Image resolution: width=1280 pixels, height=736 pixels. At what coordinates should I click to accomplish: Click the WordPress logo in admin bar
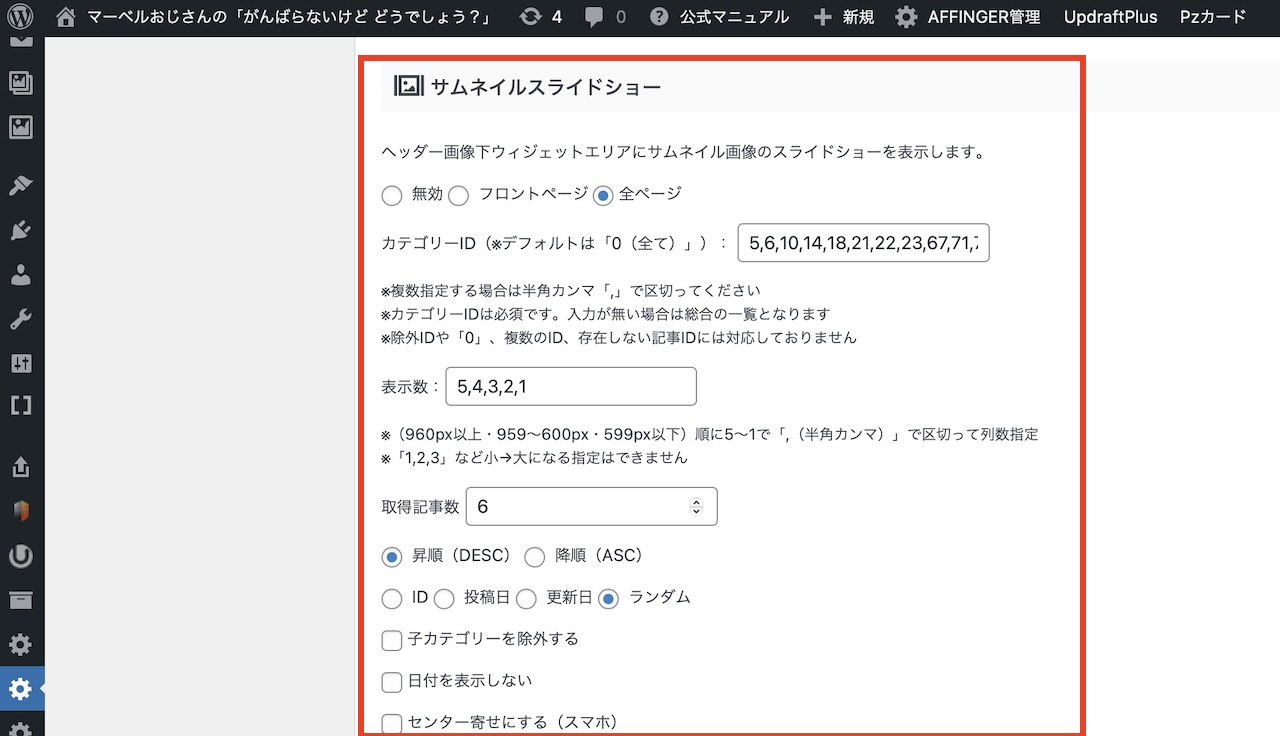[21, 17]
